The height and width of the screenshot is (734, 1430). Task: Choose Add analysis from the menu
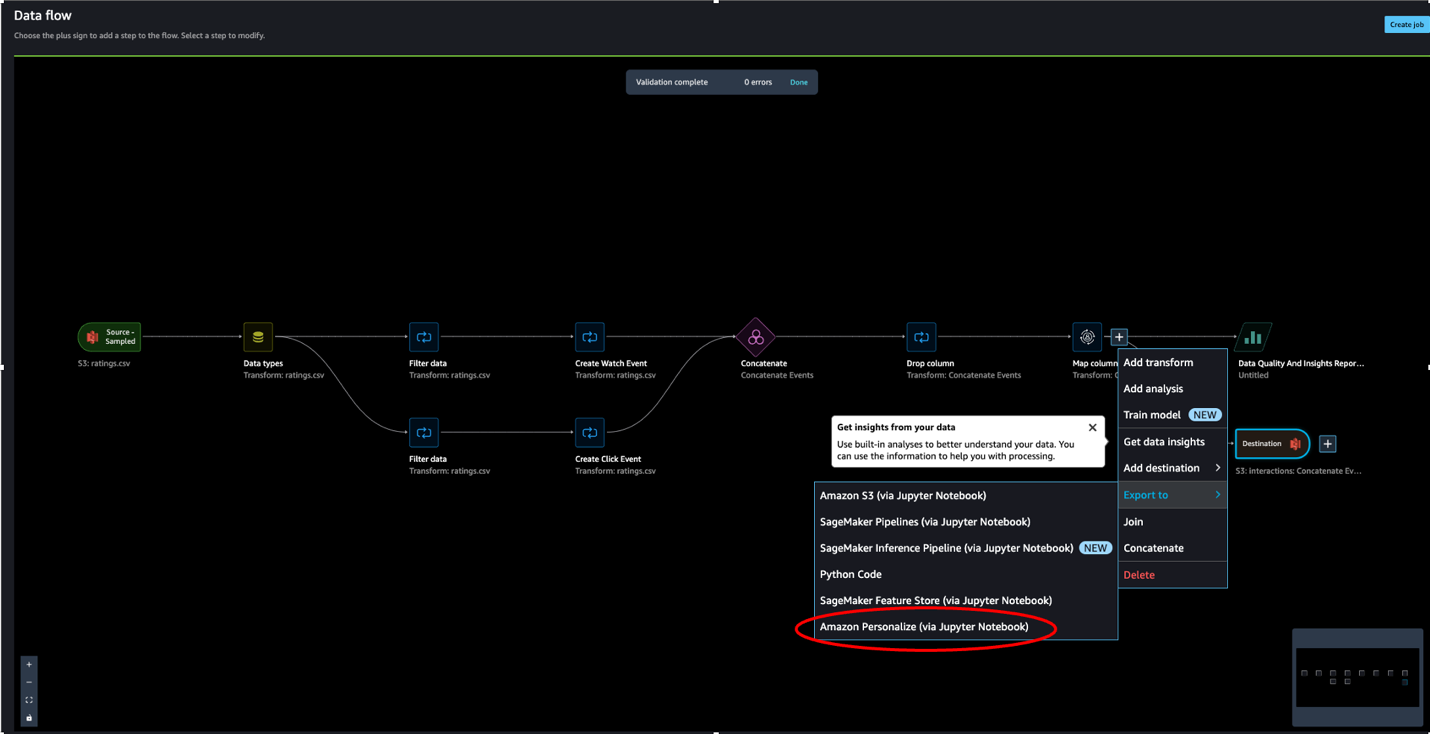click(1172, 388)
